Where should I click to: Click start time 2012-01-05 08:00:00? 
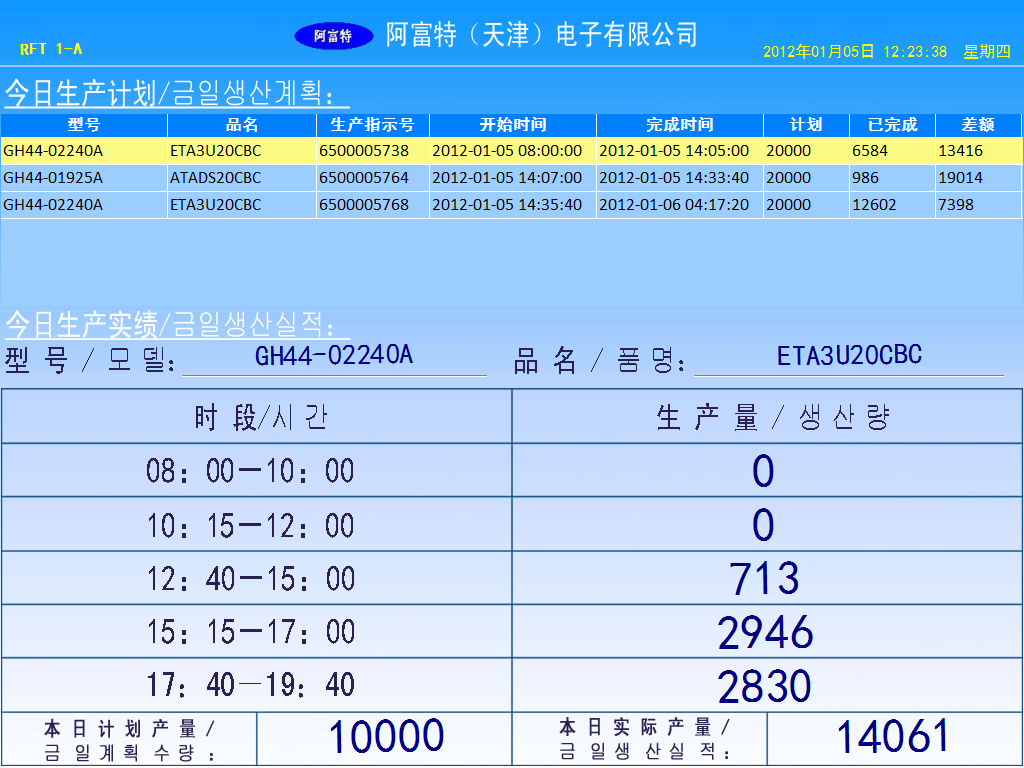(513, 151)
